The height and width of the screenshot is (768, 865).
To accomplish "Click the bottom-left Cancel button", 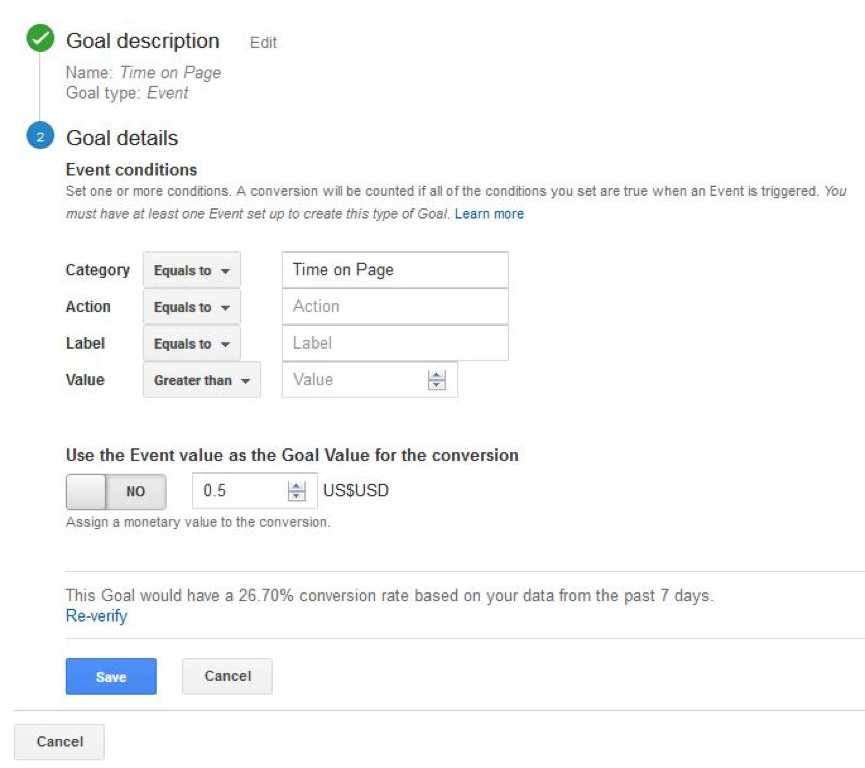I will (59, 741).
